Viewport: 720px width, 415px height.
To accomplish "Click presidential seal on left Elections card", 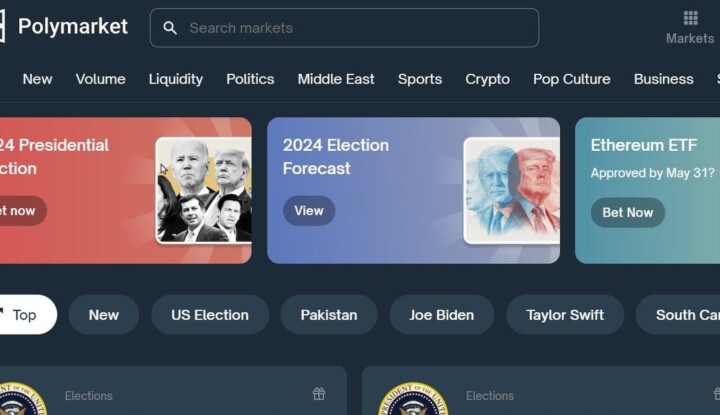I will tap(20, 400).
